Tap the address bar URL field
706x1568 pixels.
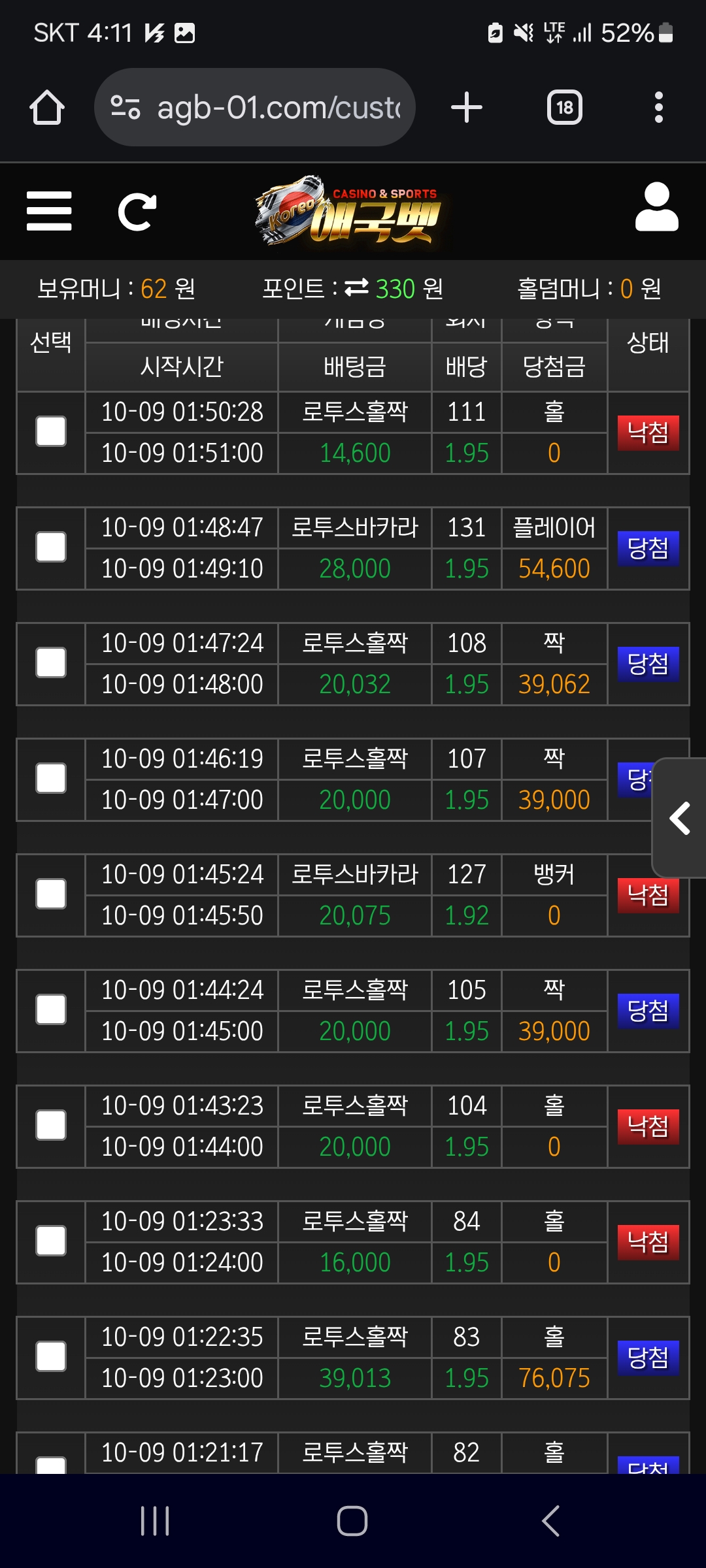(278, 108)
